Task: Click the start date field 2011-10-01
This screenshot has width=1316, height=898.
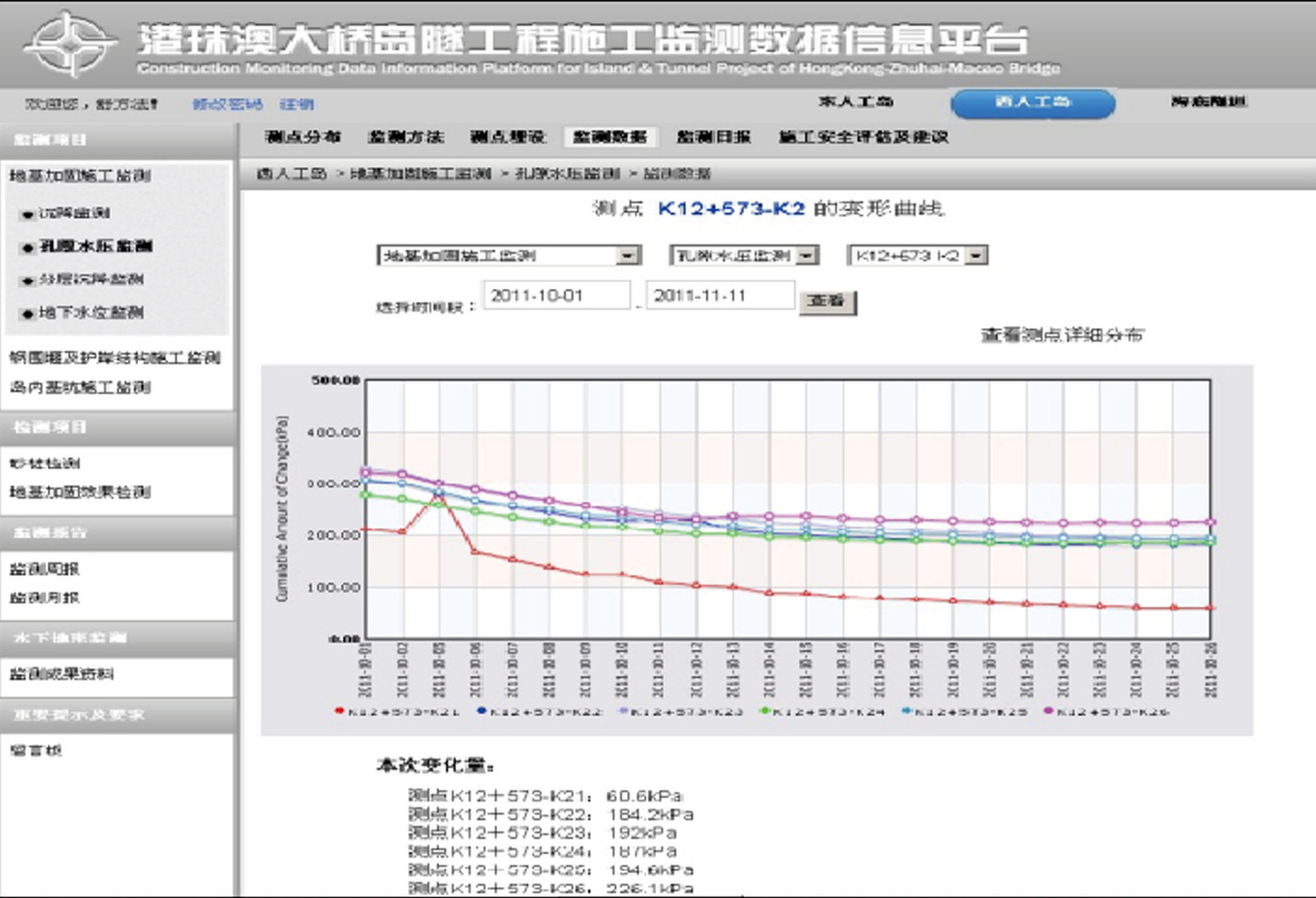Action: click(557, 295)
